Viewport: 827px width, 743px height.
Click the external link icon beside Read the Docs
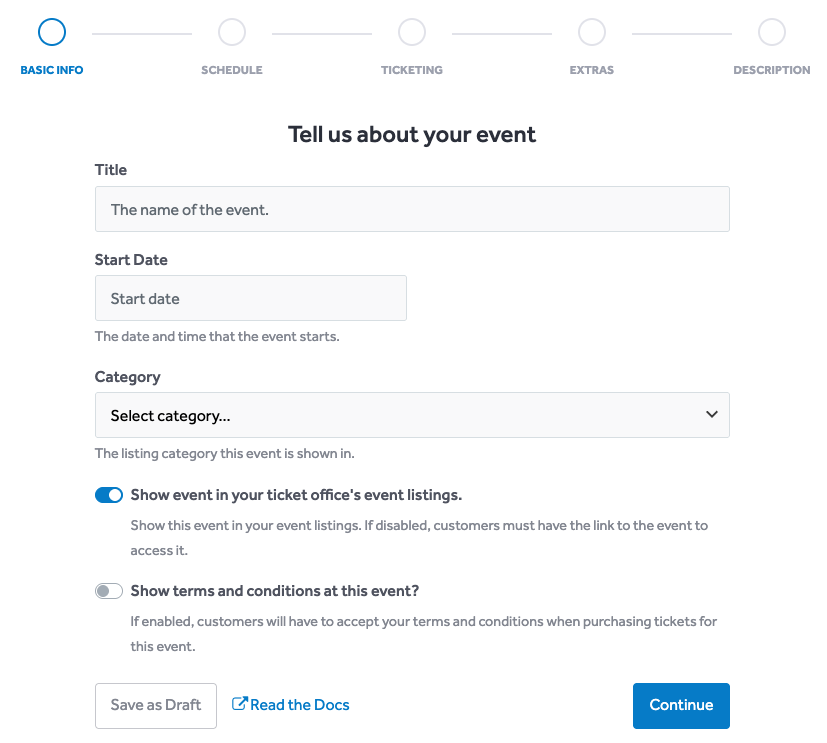tap(239, 703)
